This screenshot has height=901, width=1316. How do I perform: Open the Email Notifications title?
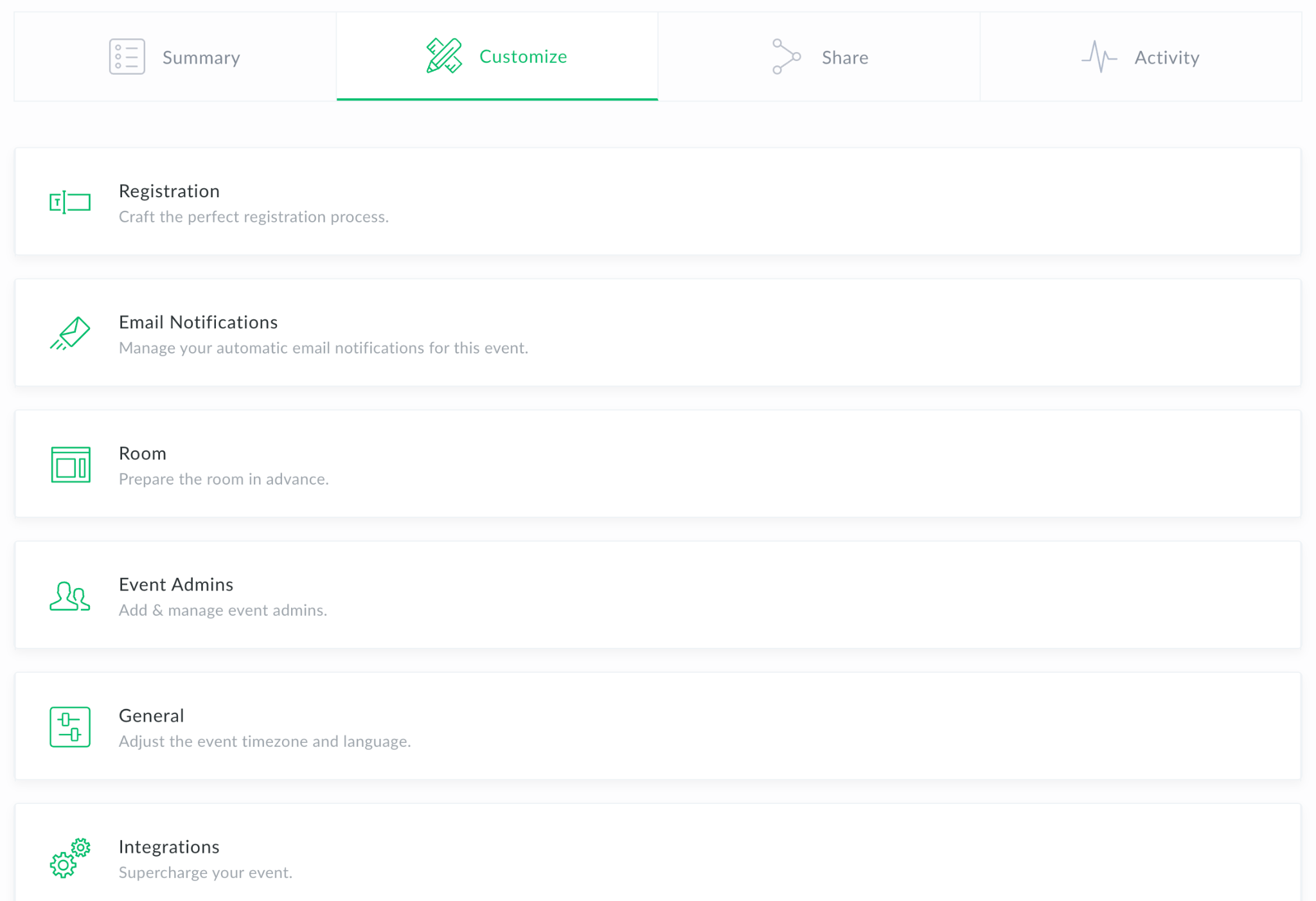[199, 322]
